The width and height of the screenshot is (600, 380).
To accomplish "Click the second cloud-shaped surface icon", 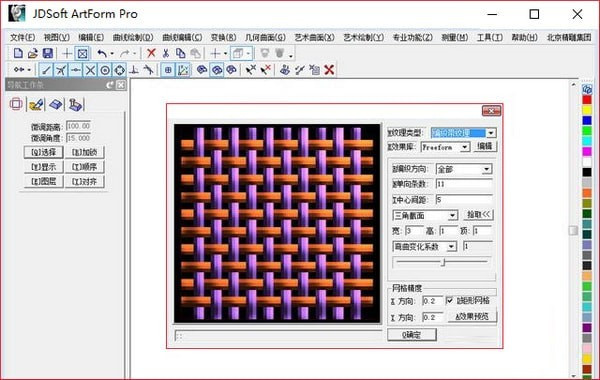I will (217, 70).
